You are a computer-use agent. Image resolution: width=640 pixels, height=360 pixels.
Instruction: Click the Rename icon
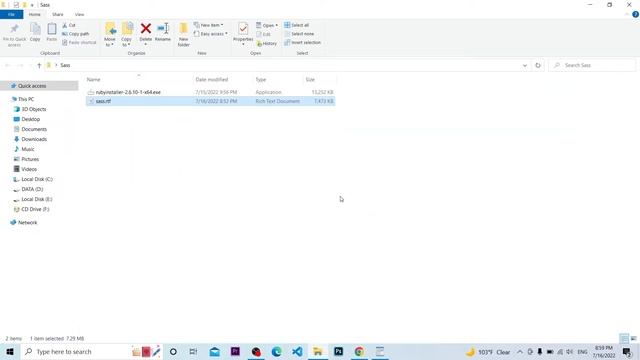163,29
